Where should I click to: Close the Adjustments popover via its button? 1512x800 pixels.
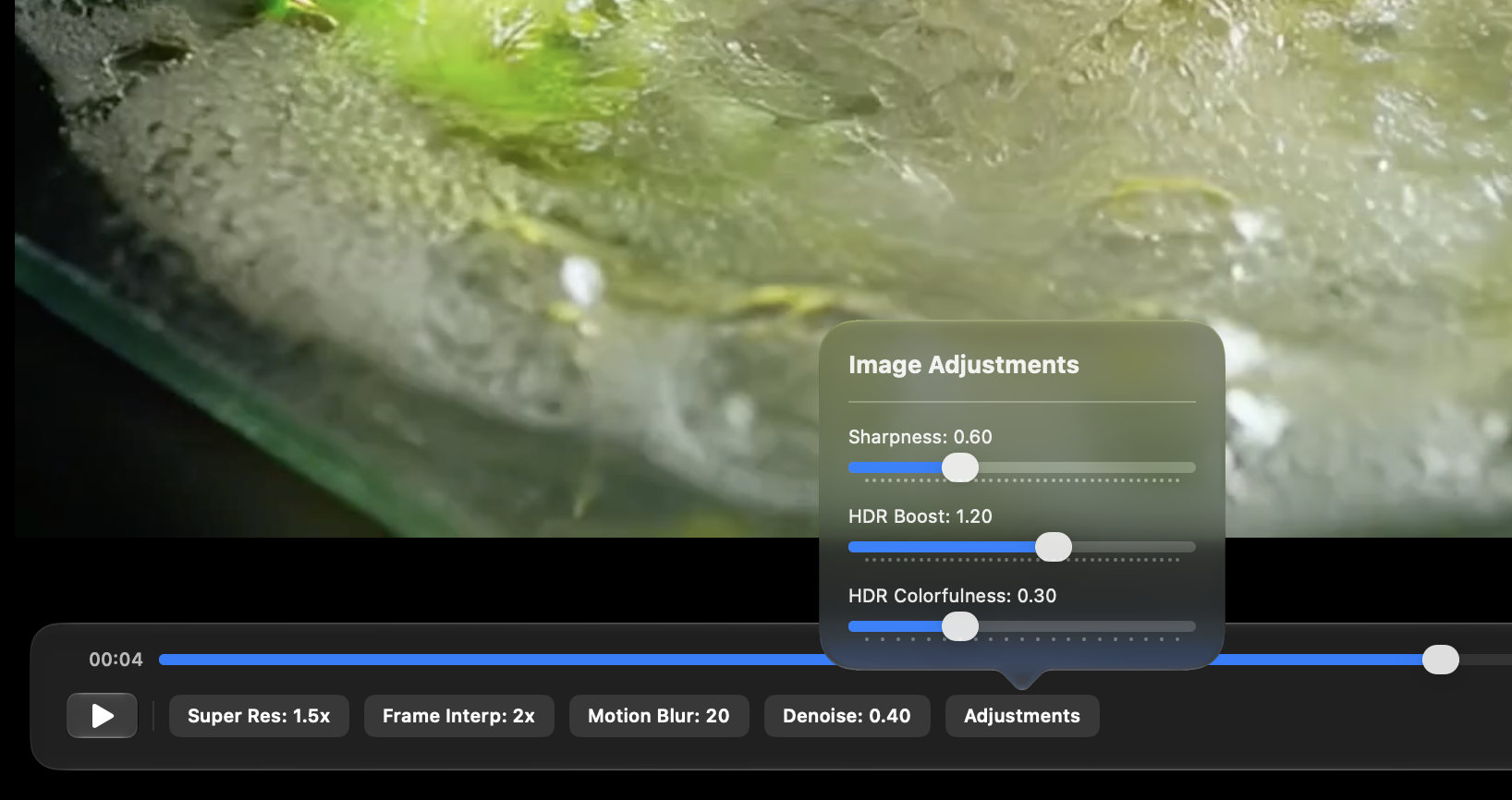1022,716
